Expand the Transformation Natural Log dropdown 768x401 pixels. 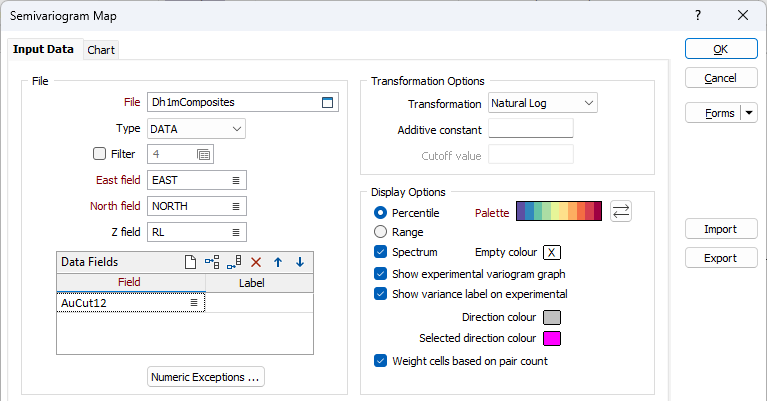(588, 103)
